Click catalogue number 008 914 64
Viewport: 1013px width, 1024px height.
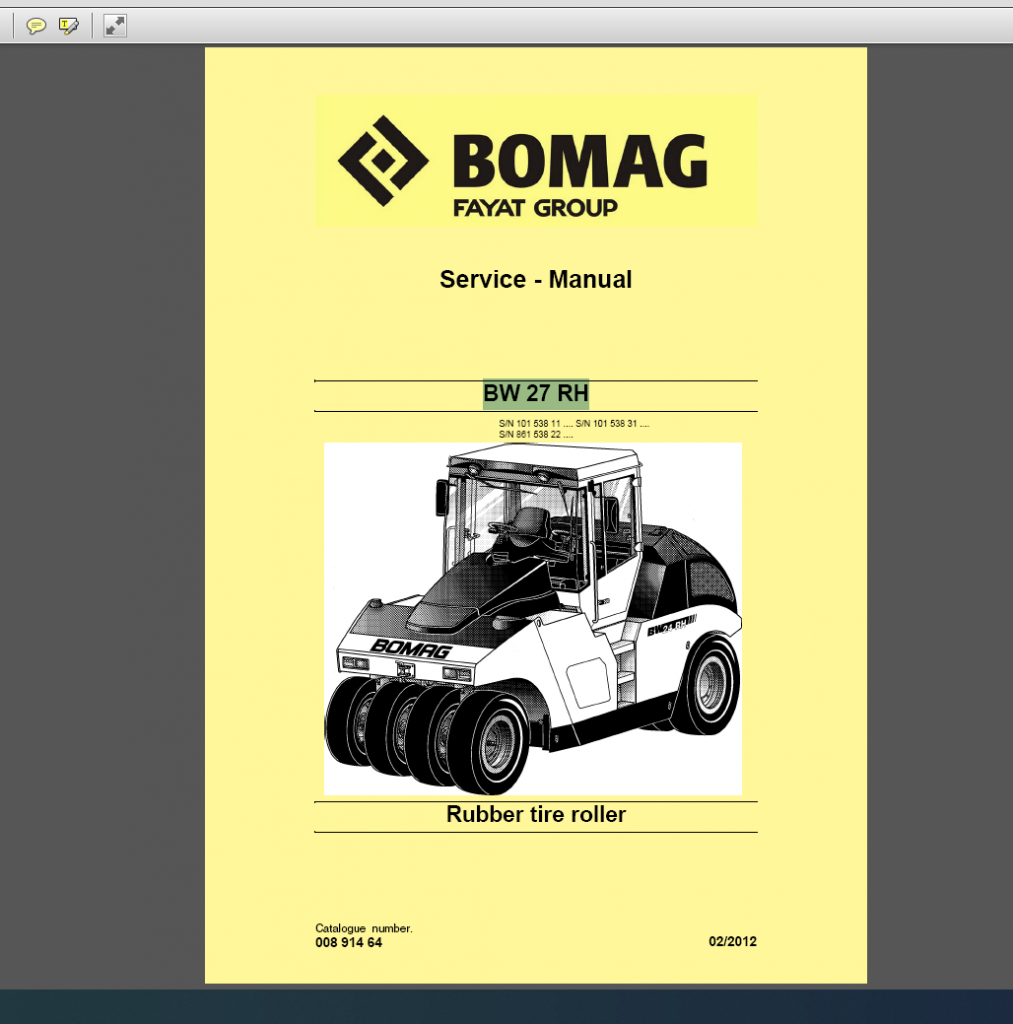[349, 942]
